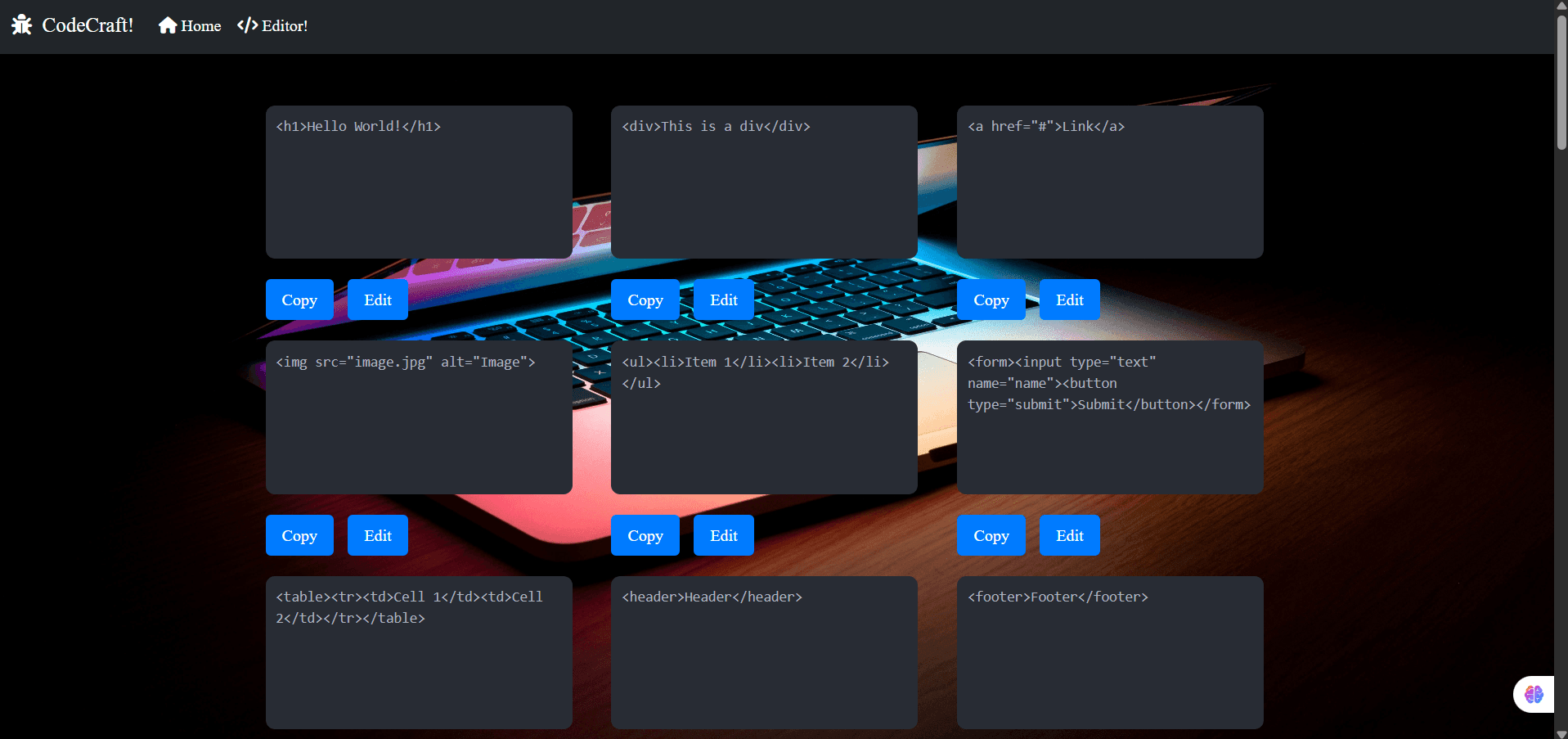Image resolution: width=1568 pixels, height=739 pixels.
Task: Copy the 'This is a div' snippet
Action: pyautogui.click(x=645, y=300)
